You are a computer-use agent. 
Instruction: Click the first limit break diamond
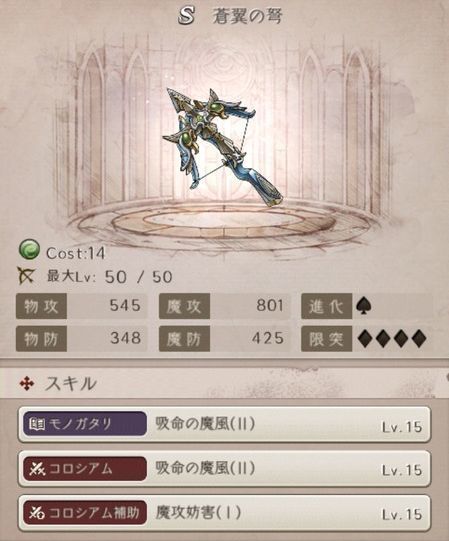click(x=365, y=339)
